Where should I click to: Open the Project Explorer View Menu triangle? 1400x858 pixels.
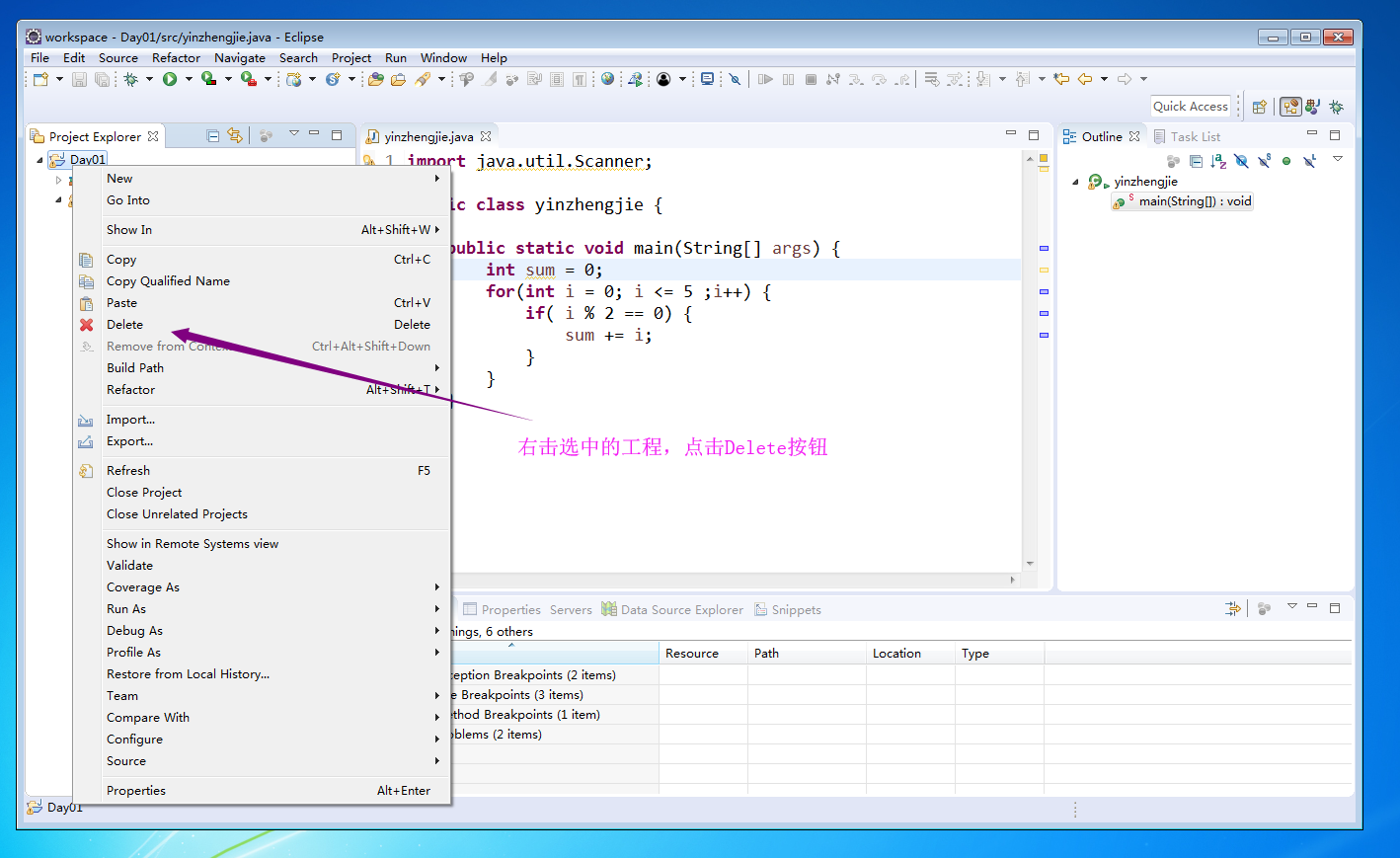tap(293, 133)
